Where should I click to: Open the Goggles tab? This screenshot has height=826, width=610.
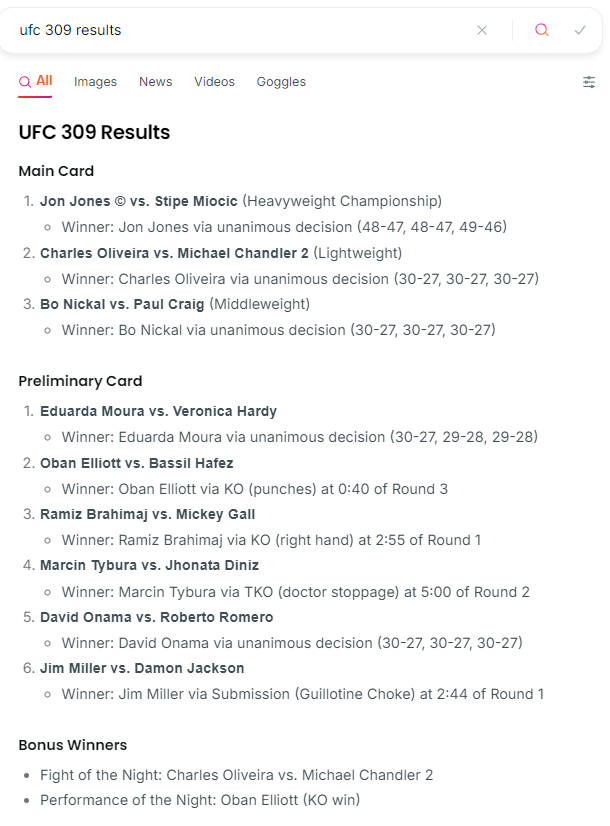point(281,82)
